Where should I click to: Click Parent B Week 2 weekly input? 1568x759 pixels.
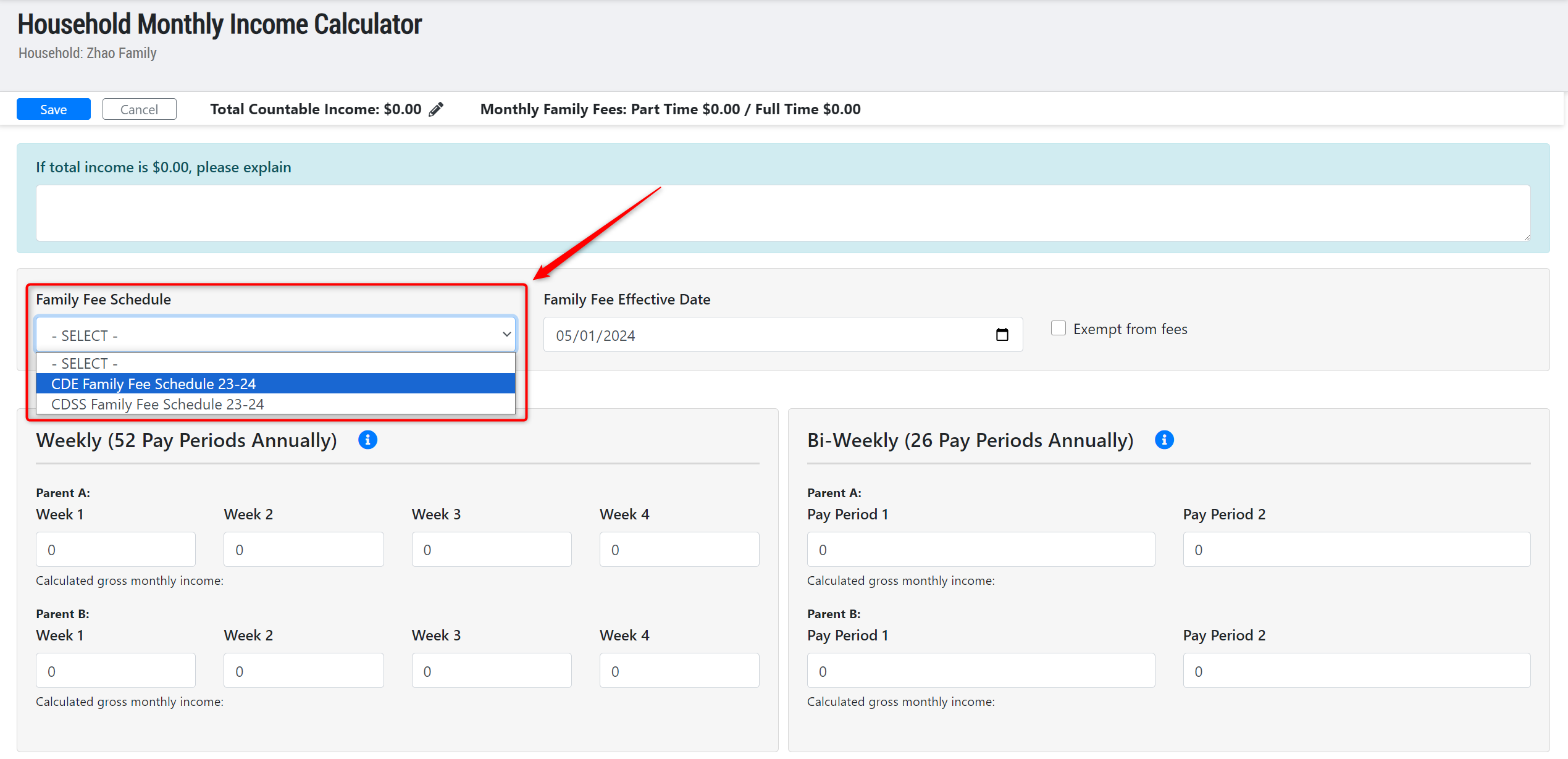click(303, 671)
